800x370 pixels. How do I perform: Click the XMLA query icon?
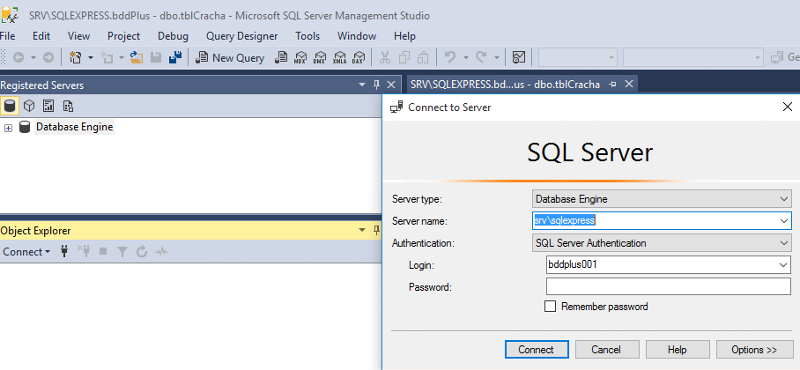click(340, 58)
